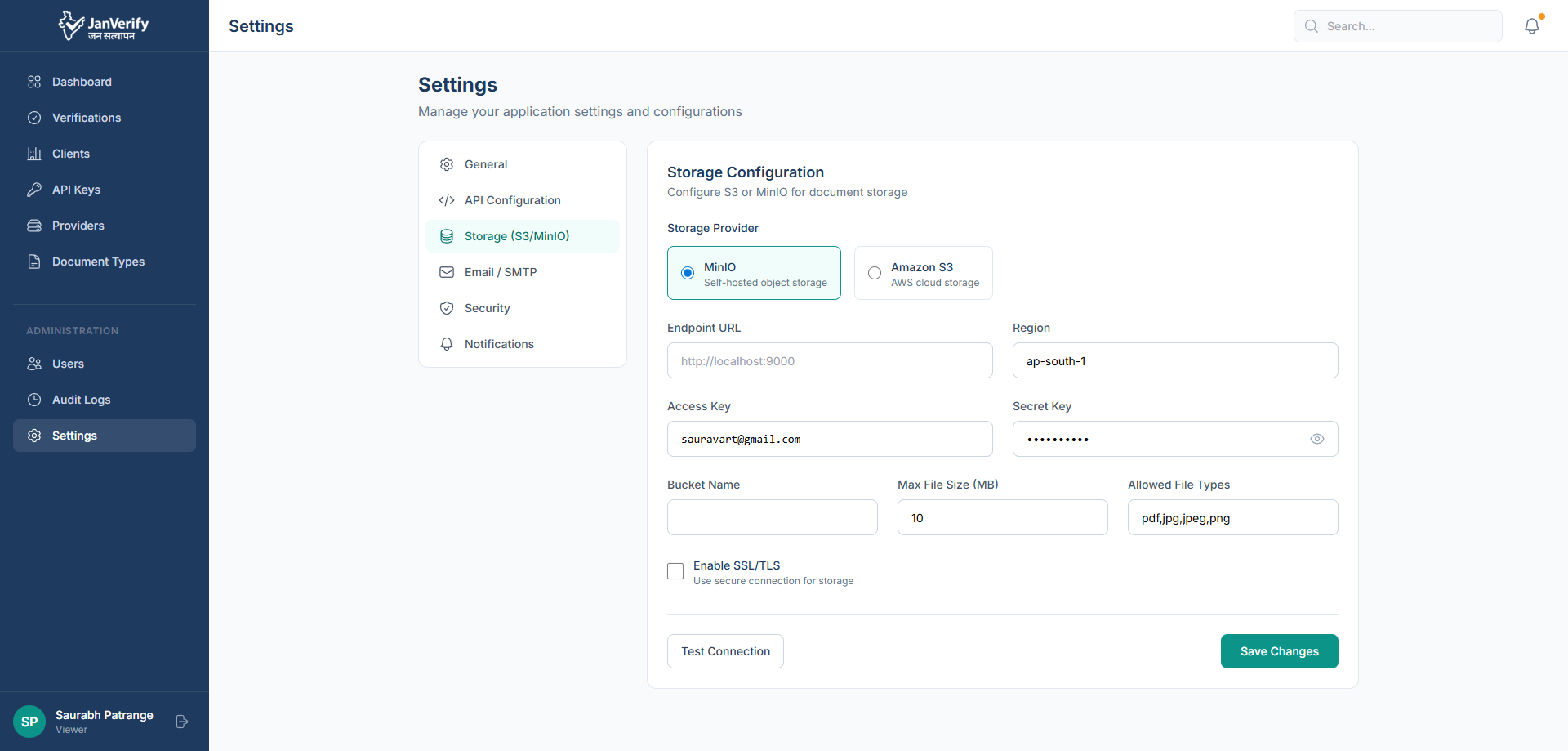Select the Amazon S3 storage provider
Viewport: 1568px width, 751px height.
[875, 273]
